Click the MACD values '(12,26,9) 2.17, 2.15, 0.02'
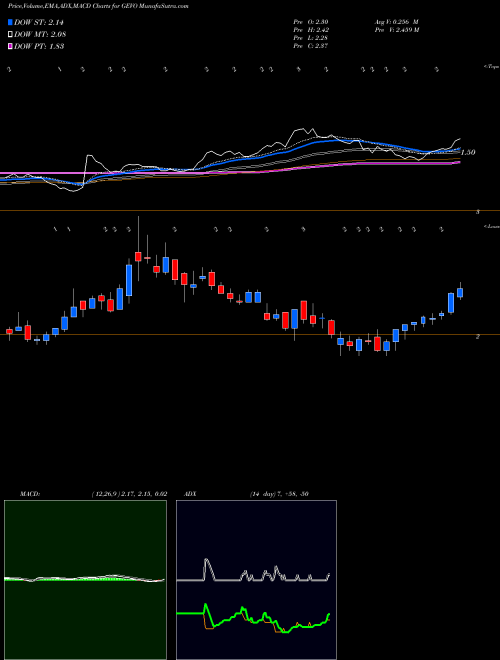Viewport: 500px width, 660px height. pyautogui.click(x=129, y=494)
